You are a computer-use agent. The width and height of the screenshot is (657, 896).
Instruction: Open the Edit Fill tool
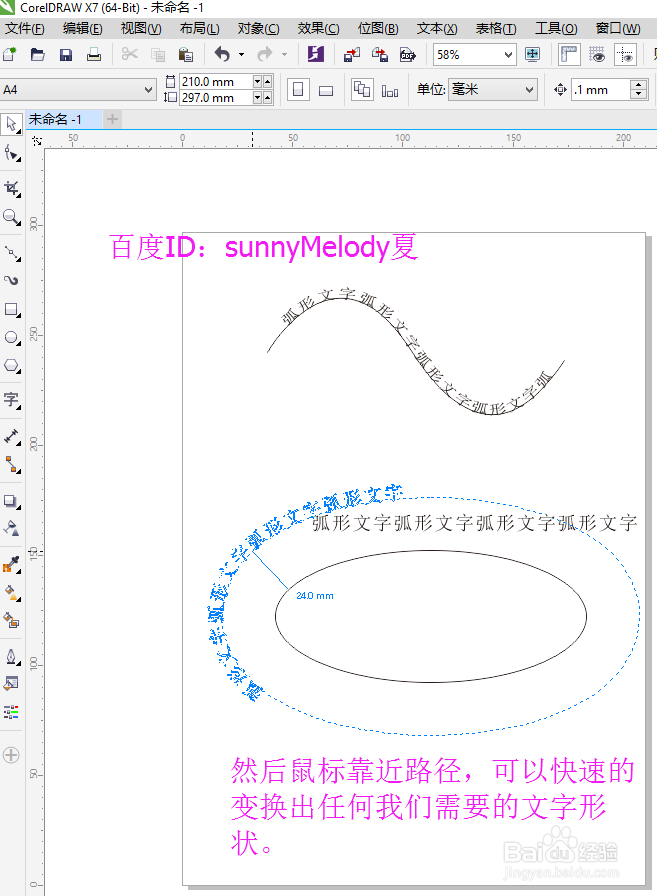click(x=11, y=683)
